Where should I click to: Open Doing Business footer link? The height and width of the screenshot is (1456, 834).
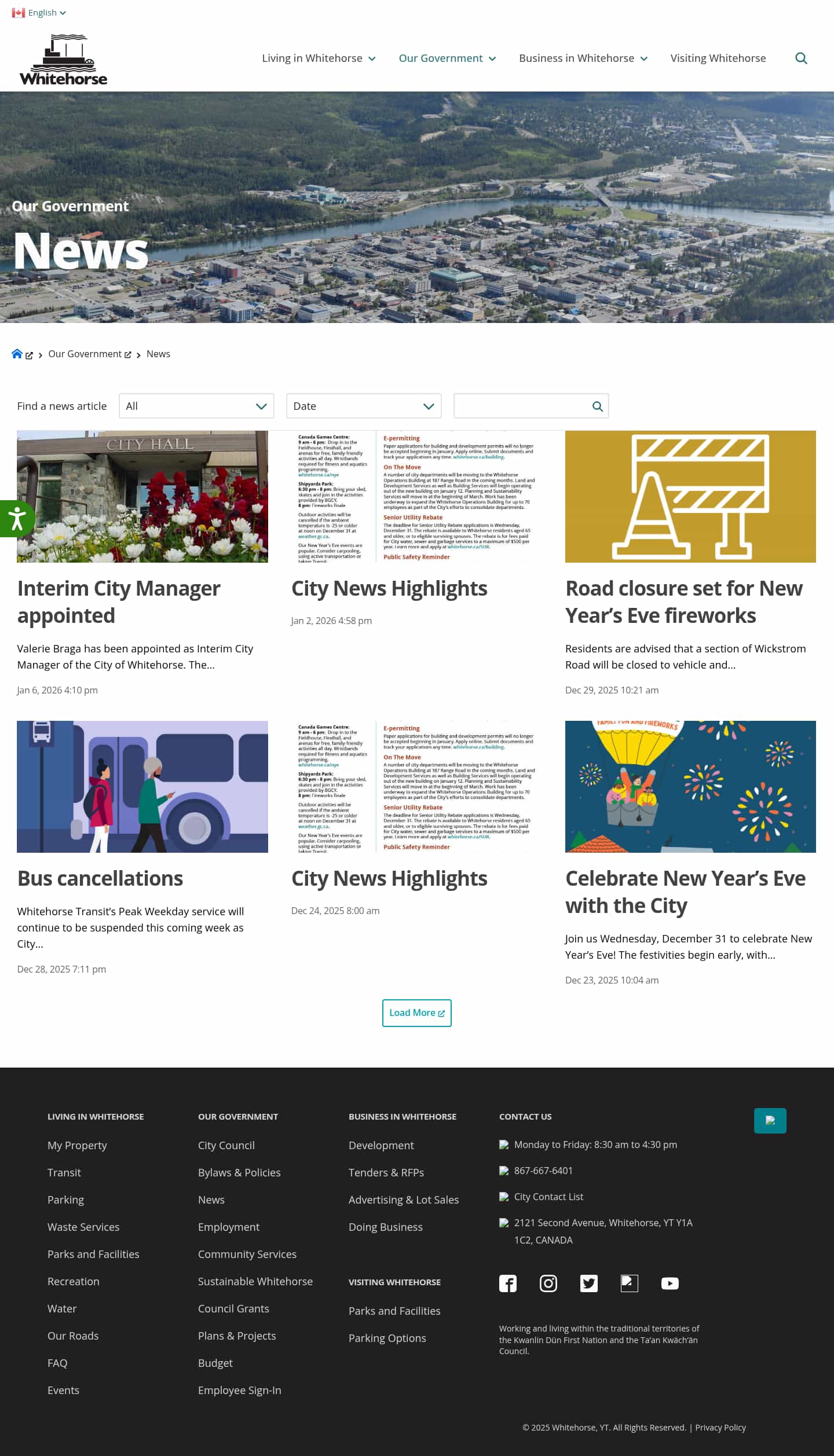tap(386, 1227)
